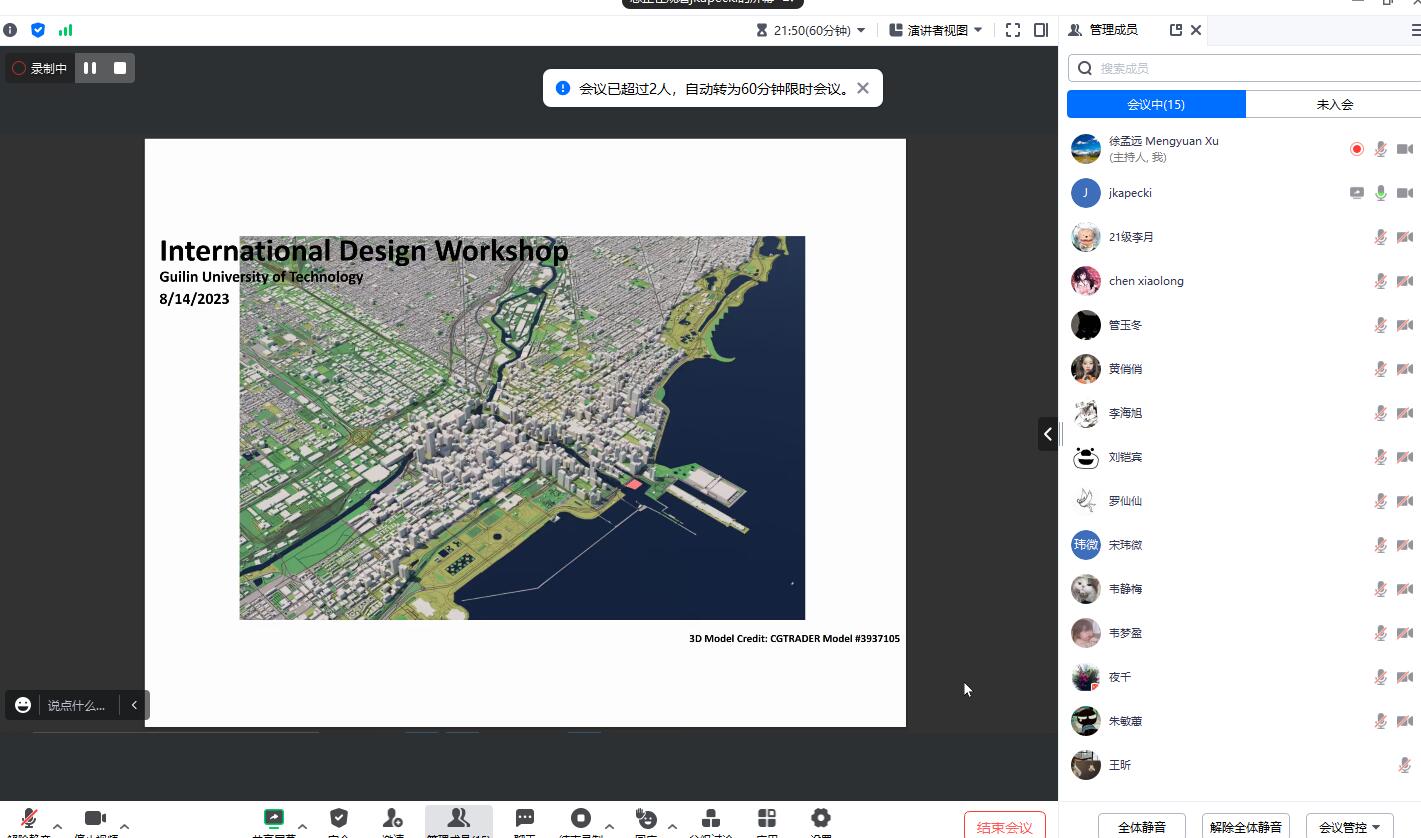Open breakout rooms (分组讨论) icon
Image resolution: width=1421 pixels, height=838 pixels.
tap(711, 819)
